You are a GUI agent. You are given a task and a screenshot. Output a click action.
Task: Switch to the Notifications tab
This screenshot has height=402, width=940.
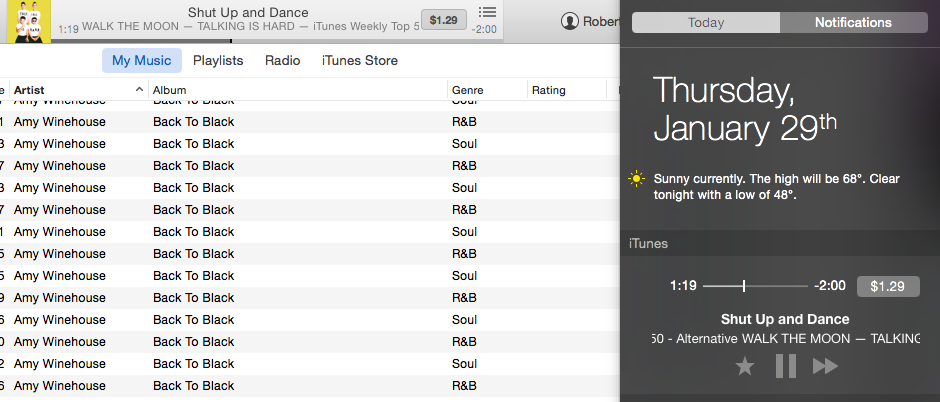(854, 23)
